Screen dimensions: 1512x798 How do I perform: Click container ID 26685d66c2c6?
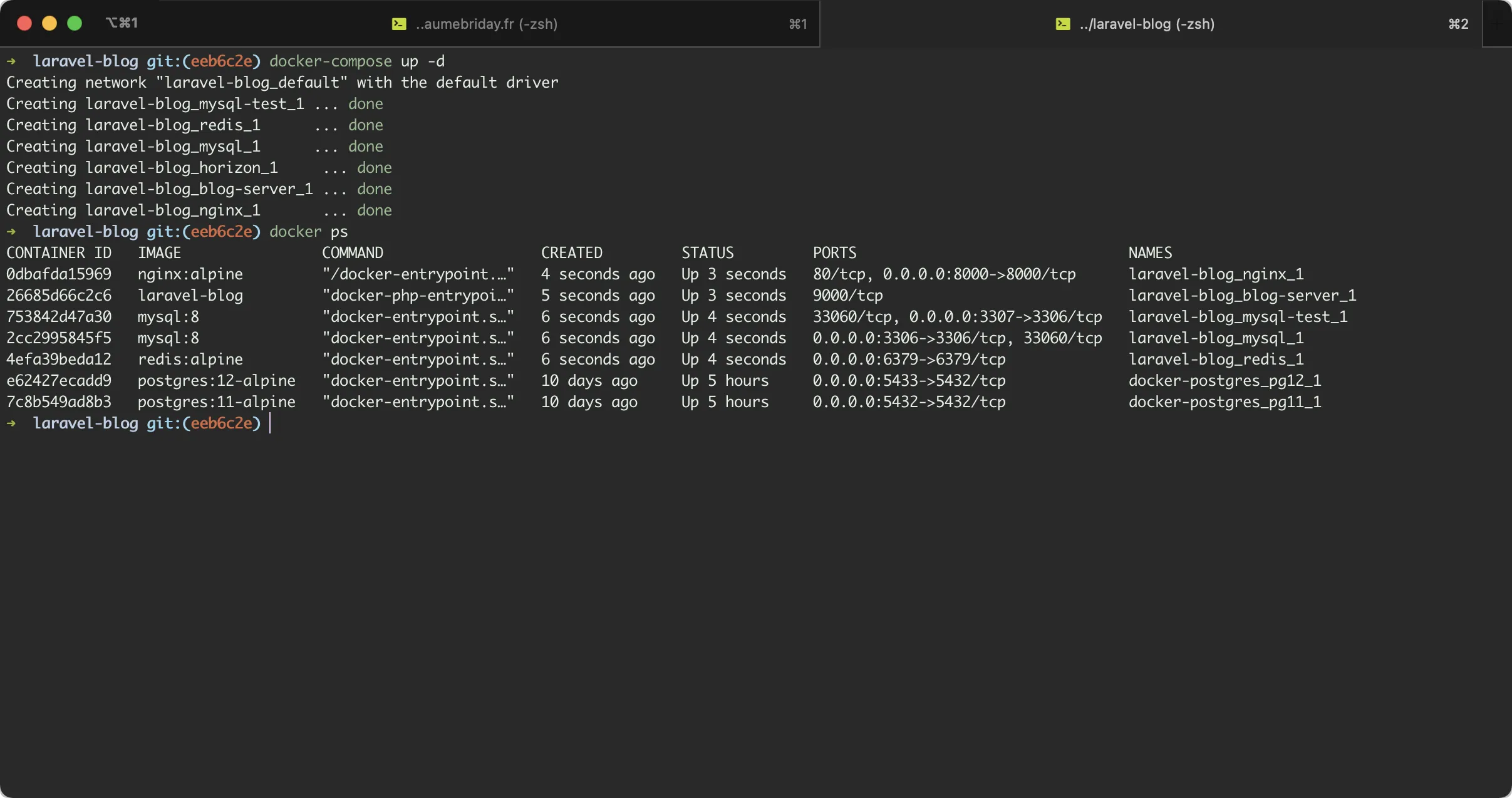coord(59,296)
